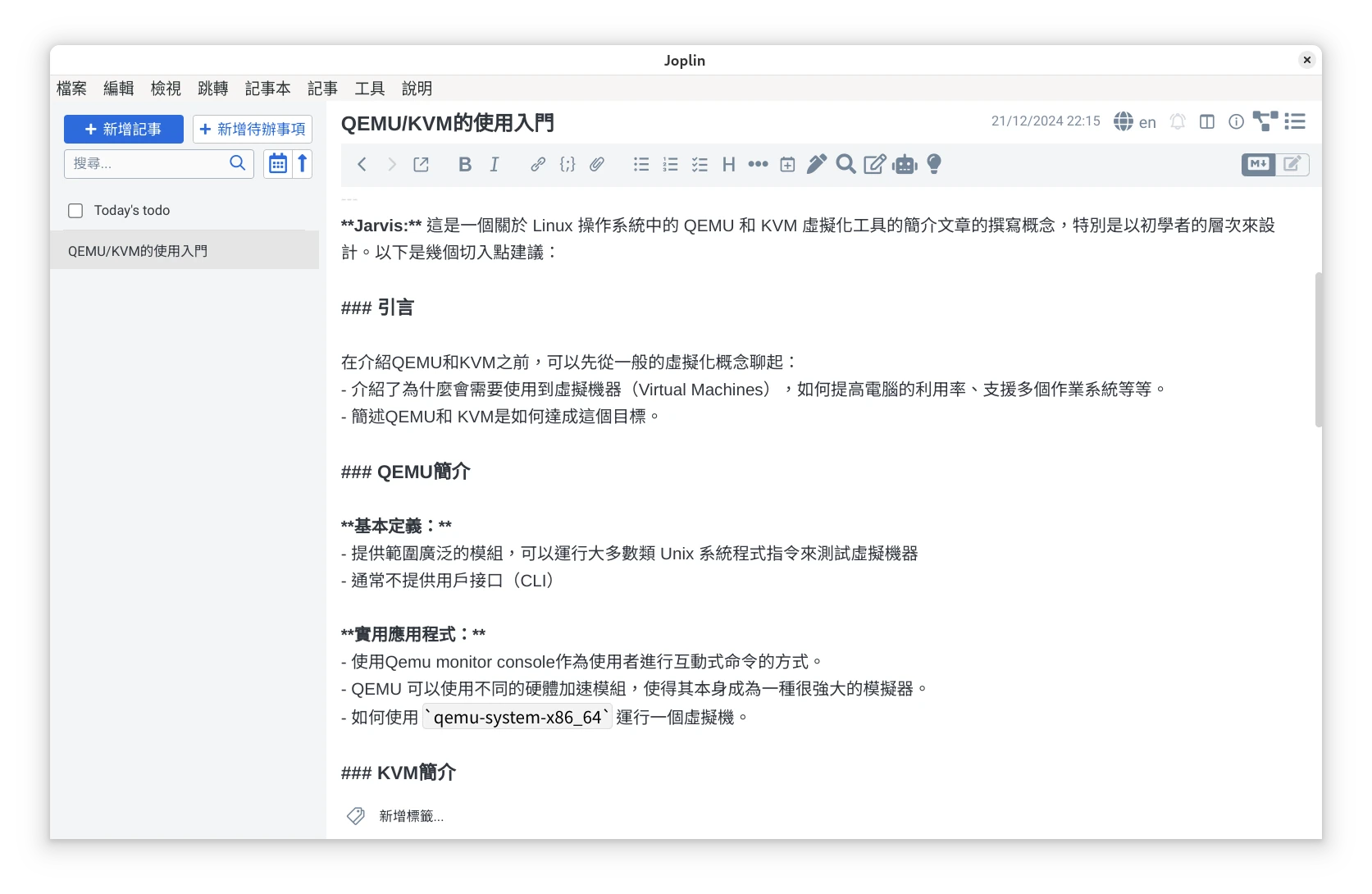Click inside the 搜尋 search field

pyautogui.click(x=148, y=163)
